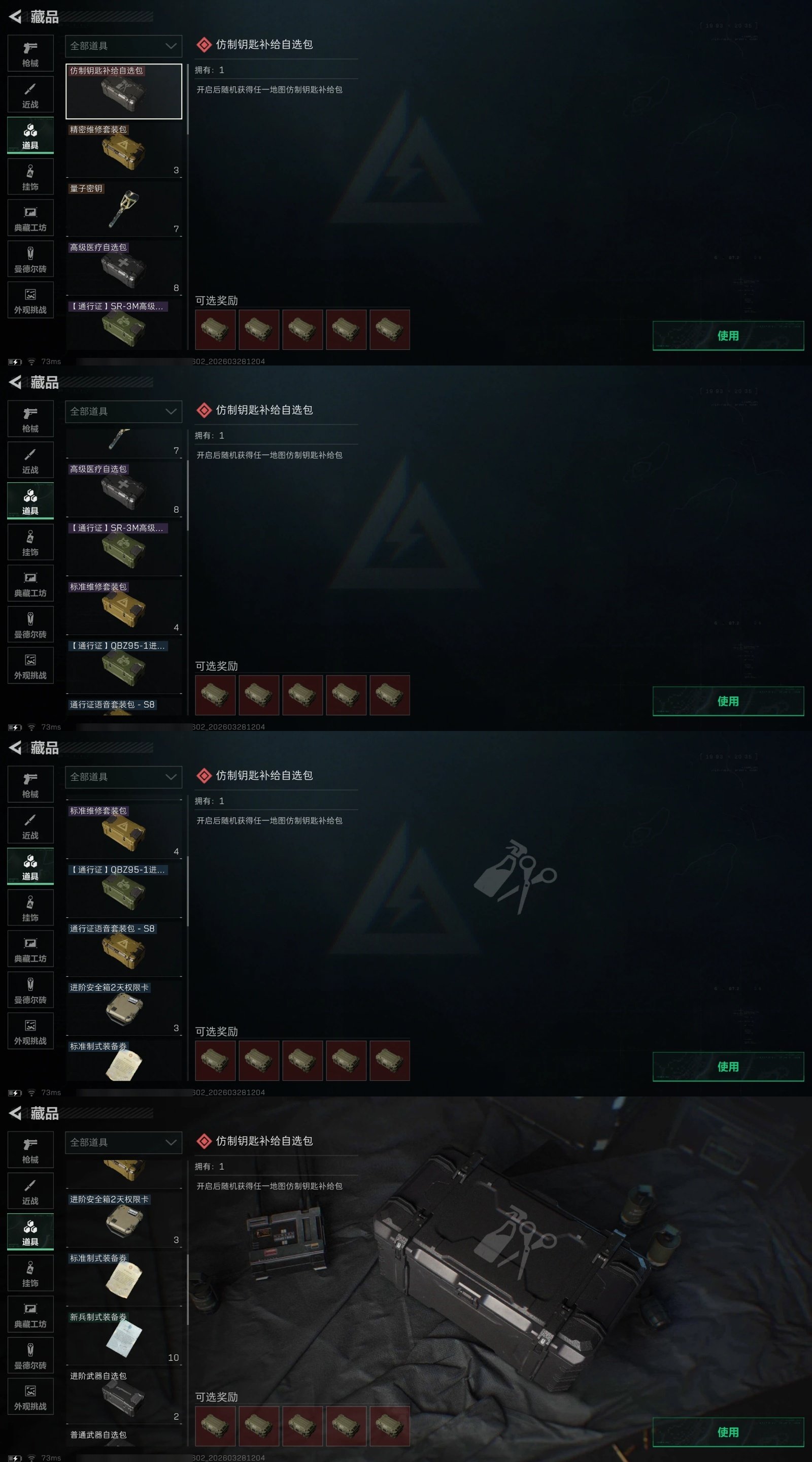Select the 新兵制式装备券 voucher item
This screenshot has width=812, height=1462.
click(124, 1337)
